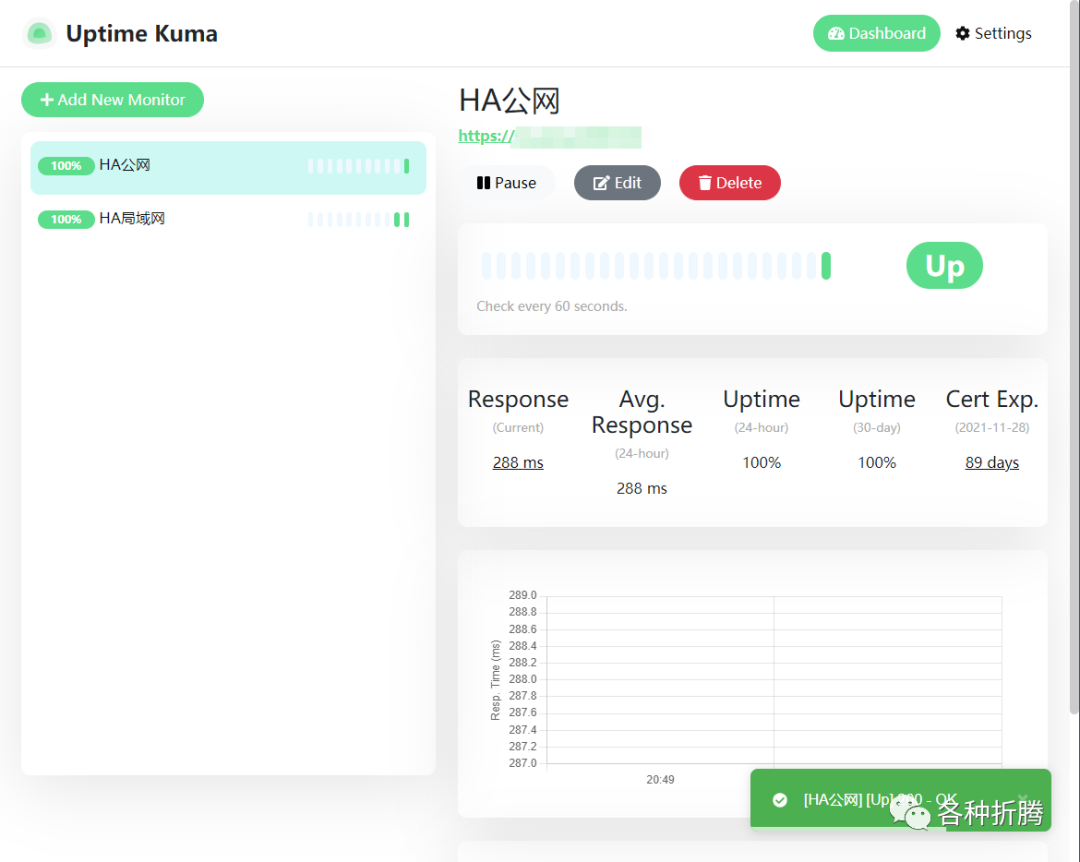Click the 24-hour uptime 100% value
The image size is (1080, 862).
[761, 462]
